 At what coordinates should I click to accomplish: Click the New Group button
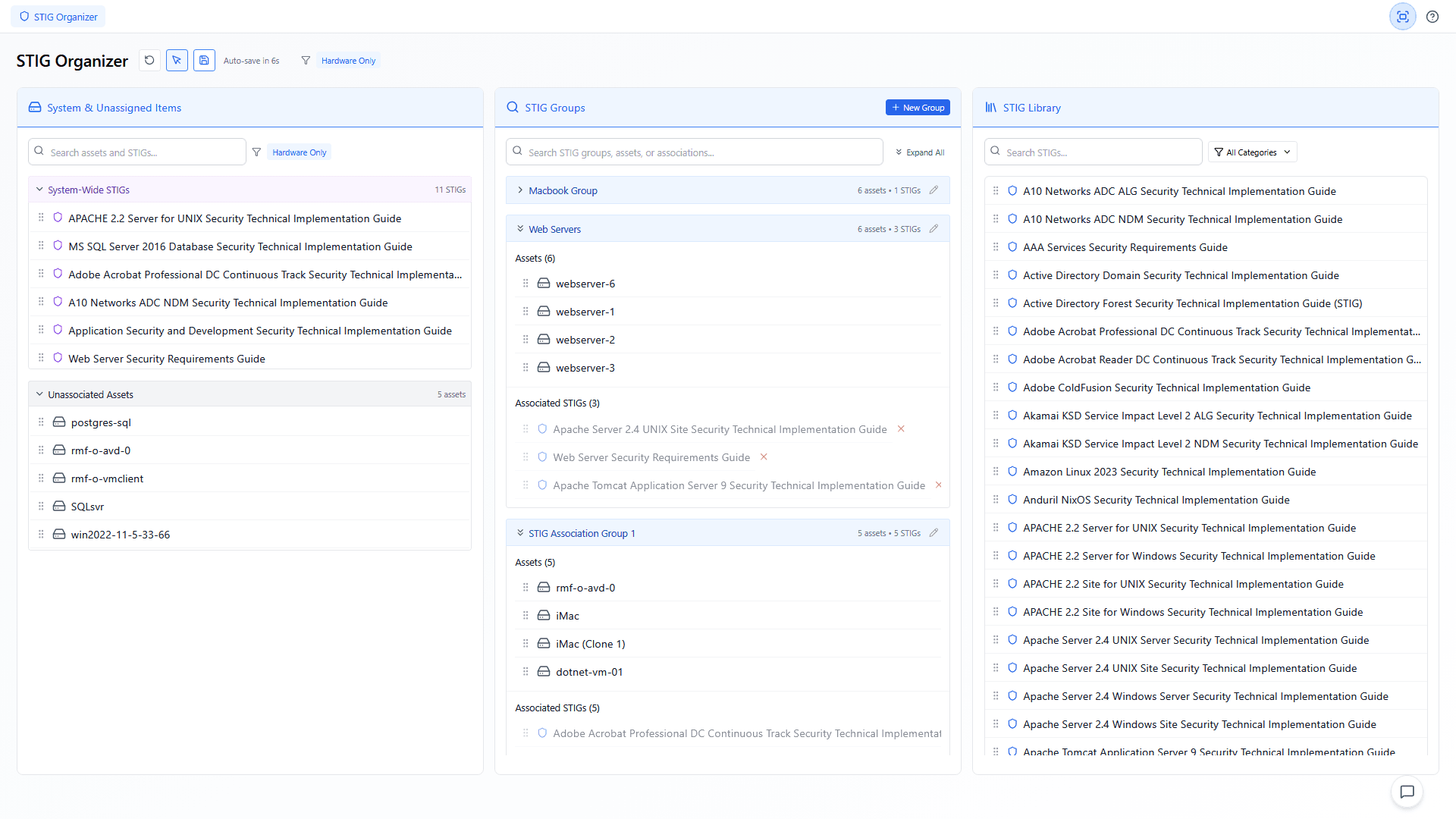(x=918, y=108)
